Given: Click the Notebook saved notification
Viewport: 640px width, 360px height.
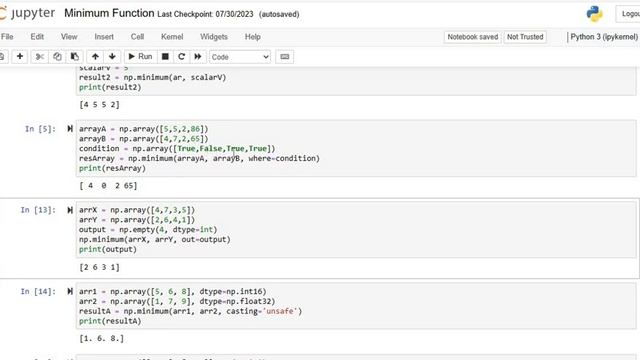Looking at the screenshot, I should tap(473, 37).
